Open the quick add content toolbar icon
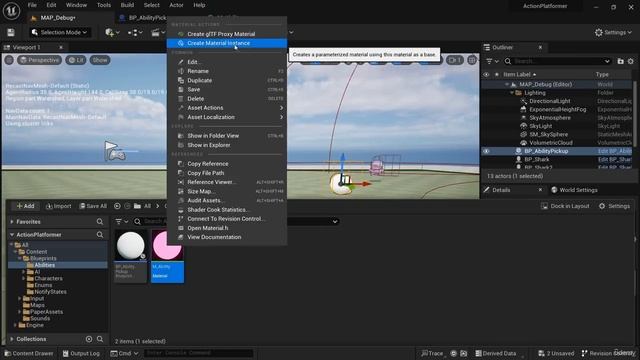This screenshot has height=360, width=640. 109,33
